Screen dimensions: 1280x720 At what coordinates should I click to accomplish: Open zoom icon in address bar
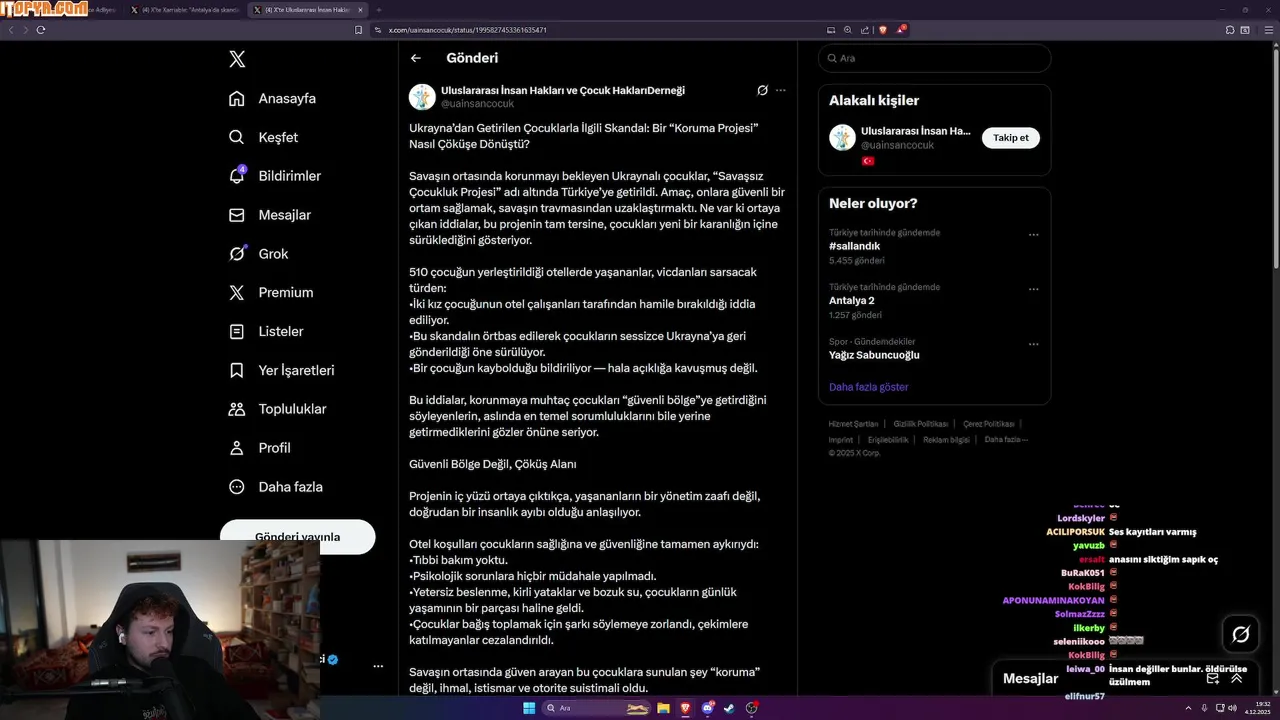click(x=848, y=30)
